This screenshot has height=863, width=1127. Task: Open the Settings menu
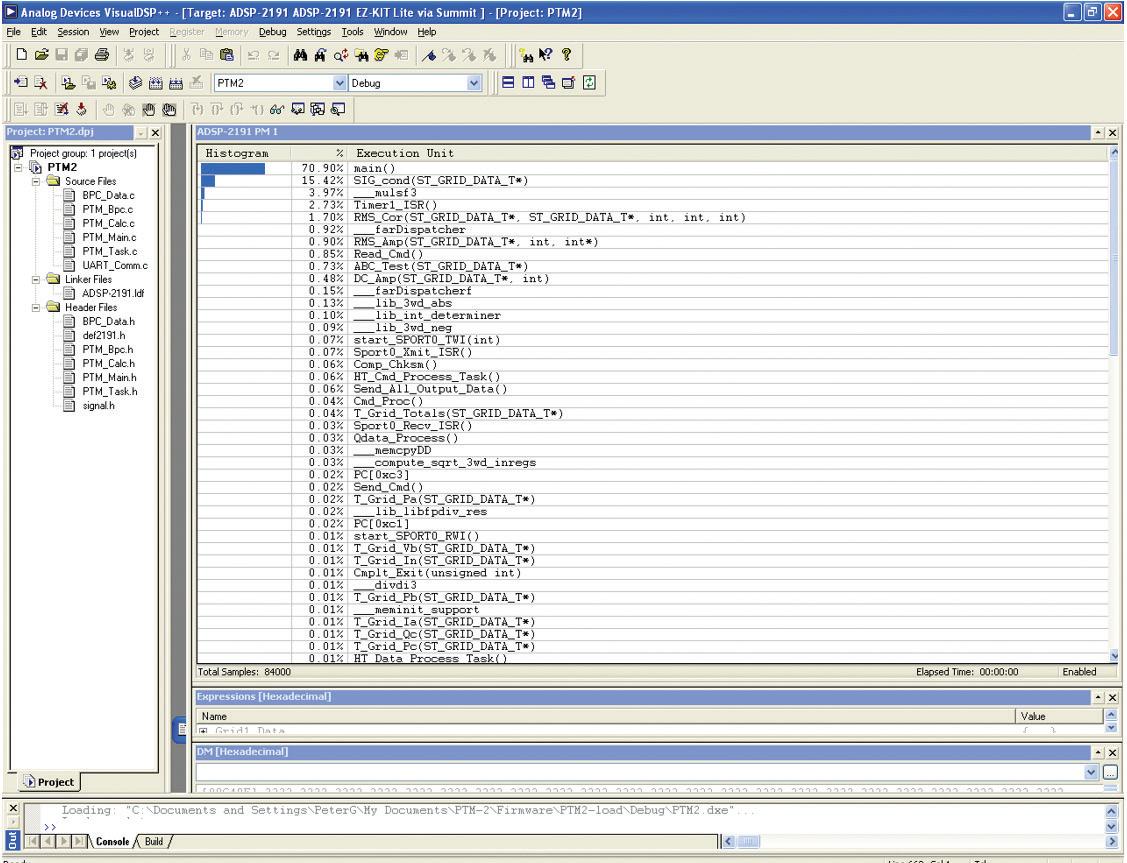[313, 32]
